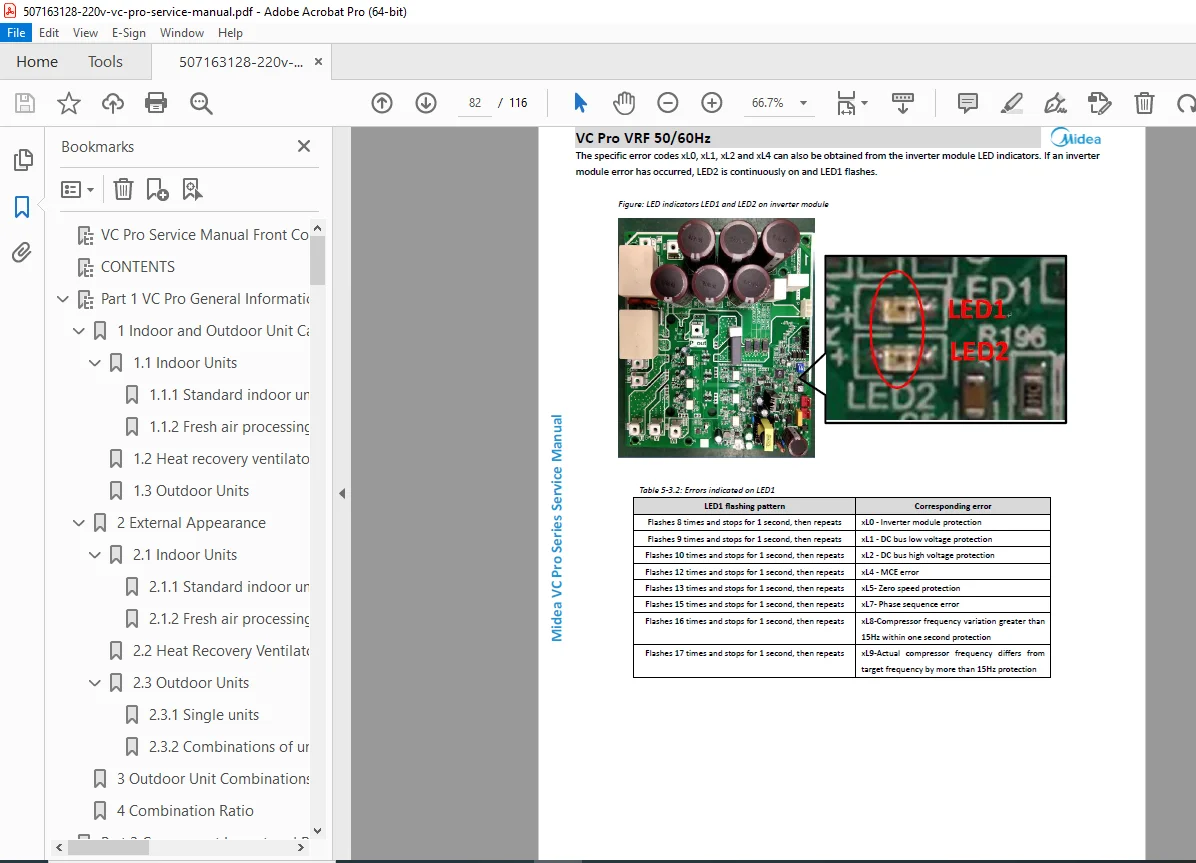Activate the Selection arrow tool
Image resolution: width=1196 pixels, height=863 pixels.
(x=580, y=103)
